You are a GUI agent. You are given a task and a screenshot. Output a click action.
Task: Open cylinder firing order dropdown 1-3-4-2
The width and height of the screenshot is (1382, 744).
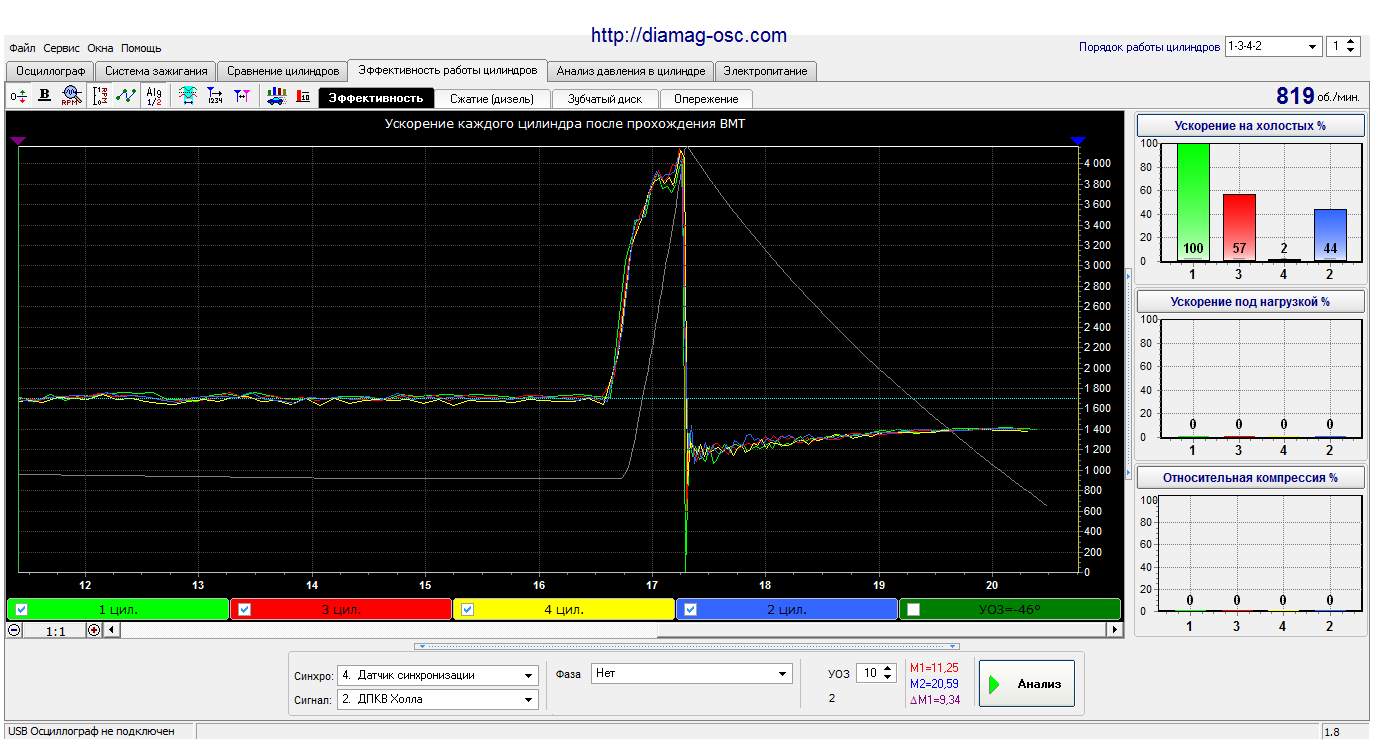pos(1273,46)
